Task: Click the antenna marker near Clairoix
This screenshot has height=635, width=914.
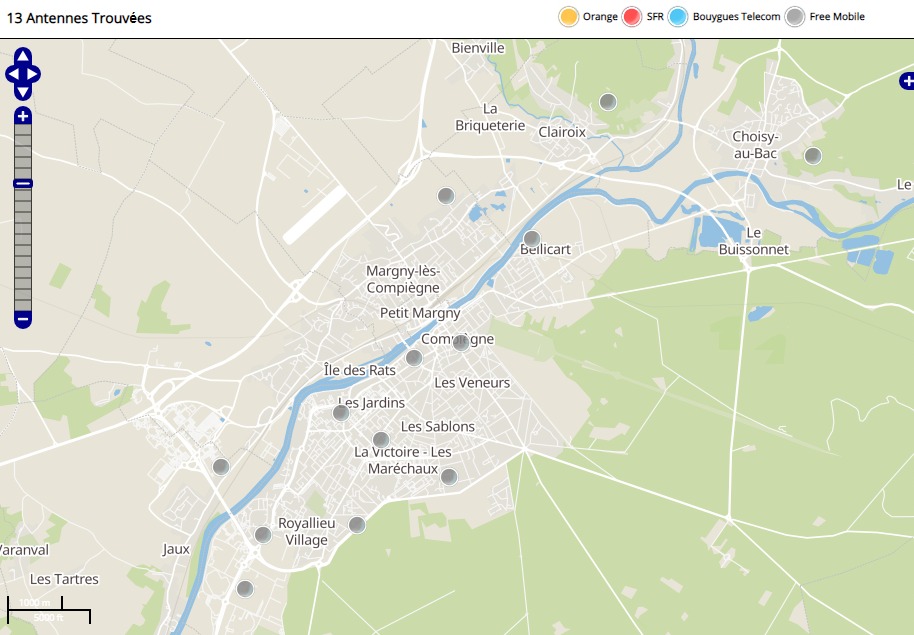Action: coord(607,101)
